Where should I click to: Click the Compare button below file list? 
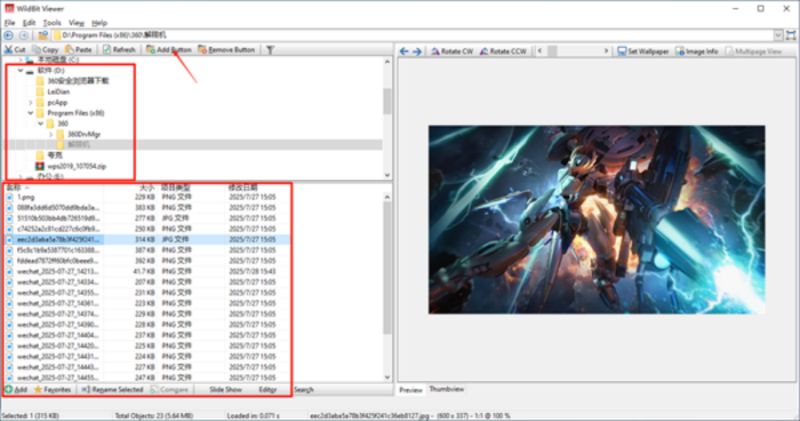pos(169,389)
